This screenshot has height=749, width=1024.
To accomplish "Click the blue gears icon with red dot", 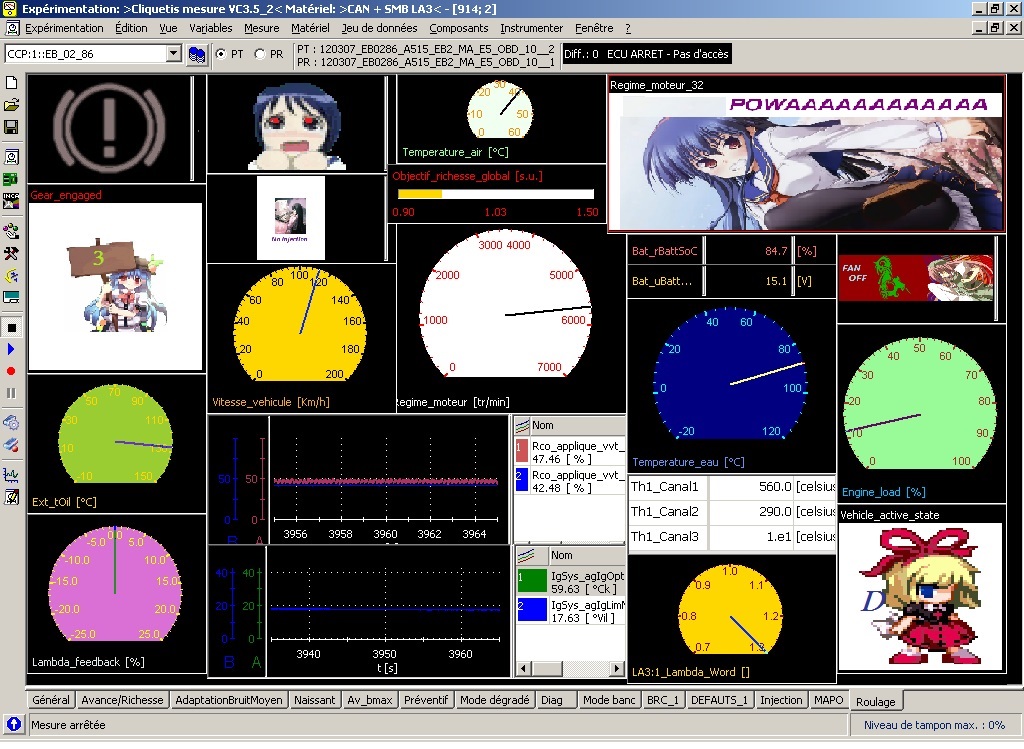I will 11,445.
